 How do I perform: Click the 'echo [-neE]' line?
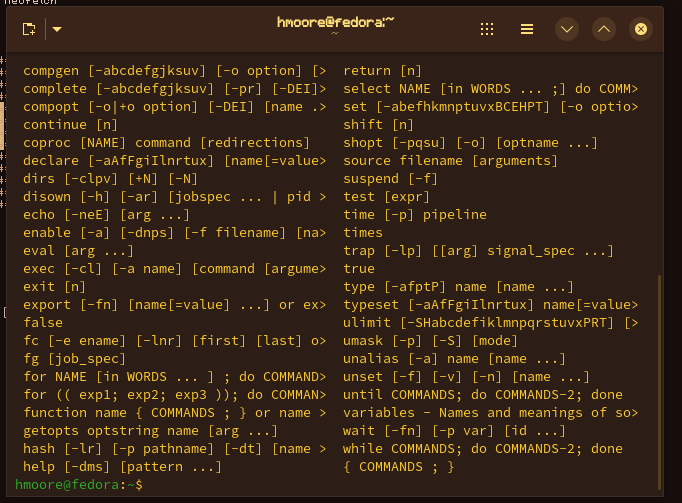[x=106, y=215]
